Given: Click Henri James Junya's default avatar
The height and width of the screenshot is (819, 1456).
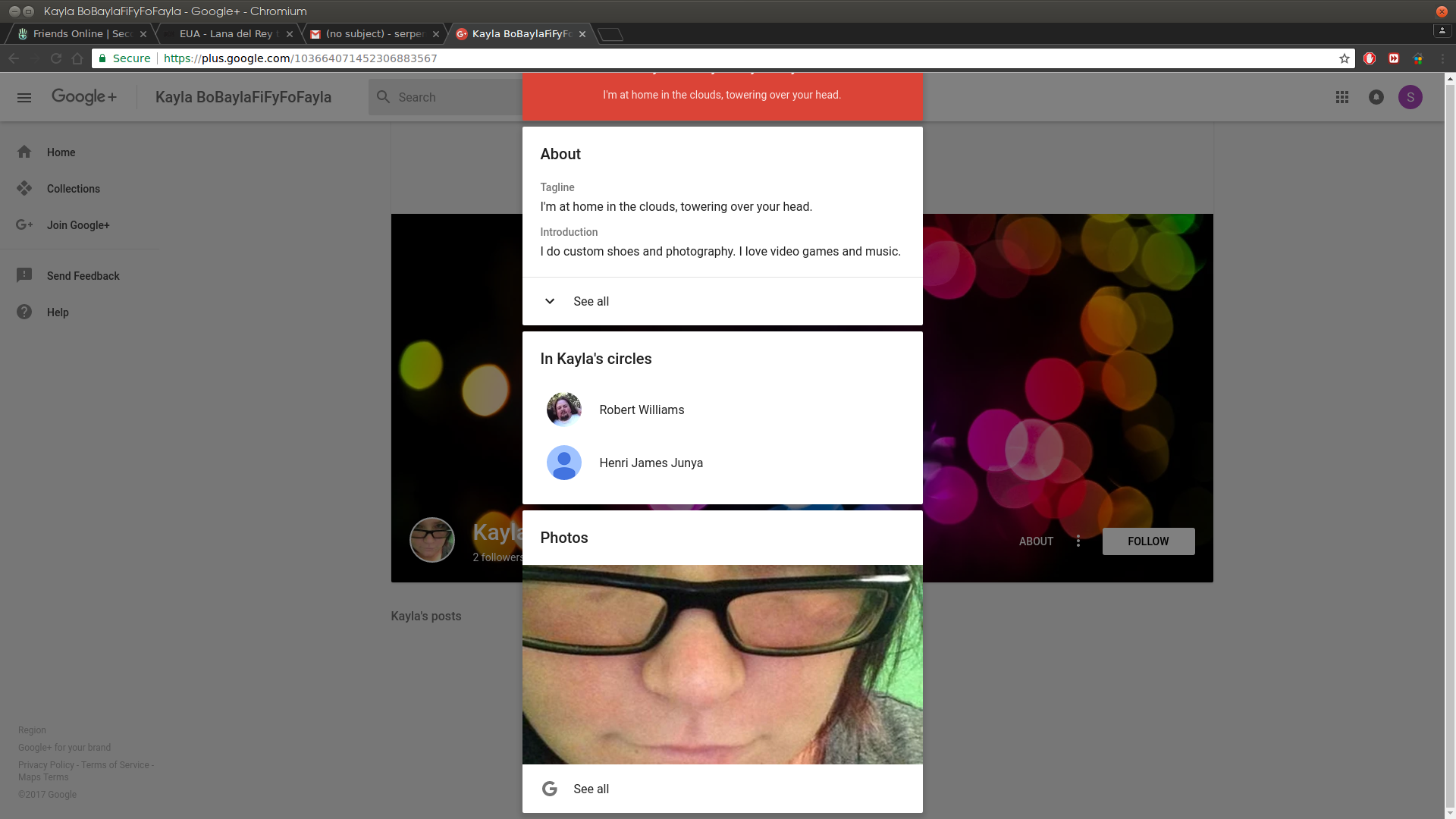Looking at the screenshot, I should pyautogui.click(x=564, y=463).
